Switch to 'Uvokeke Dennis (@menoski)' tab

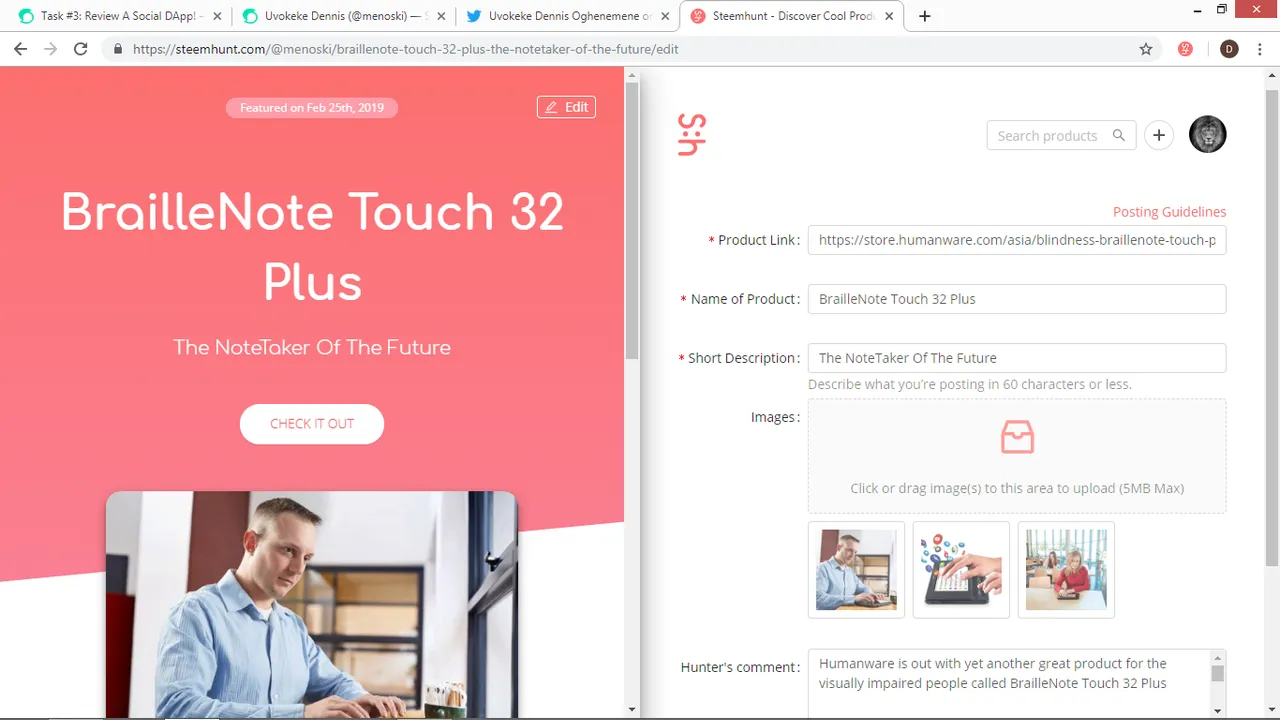point(343,16)
